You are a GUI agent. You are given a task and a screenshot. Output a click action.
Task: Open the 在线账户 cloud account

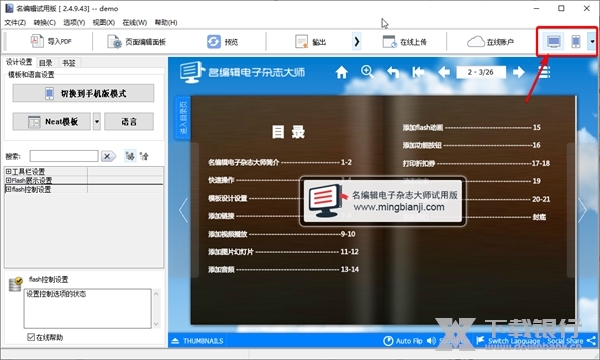coord(490,42)
